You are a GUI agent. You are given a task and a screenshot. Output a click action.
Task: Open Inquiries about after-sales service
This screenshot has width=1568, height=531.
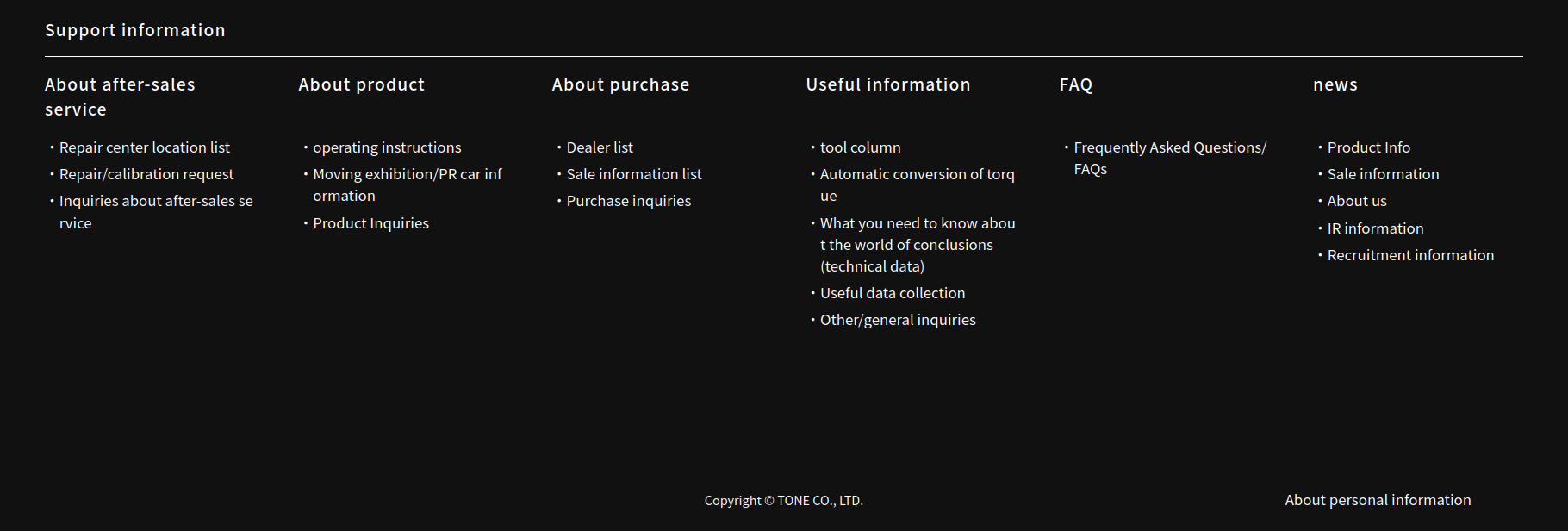coord(155,202)
